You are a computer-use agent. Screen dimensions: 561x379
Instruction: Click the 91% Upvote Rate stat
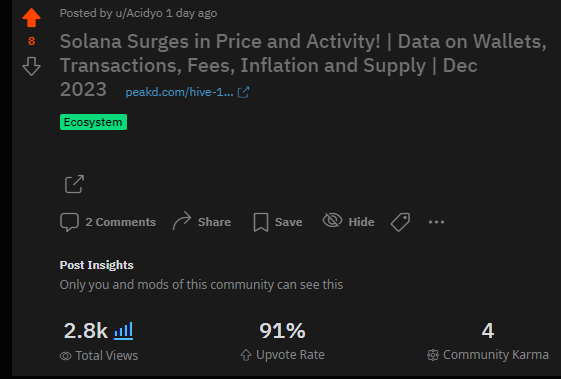[x=282, y=330]
